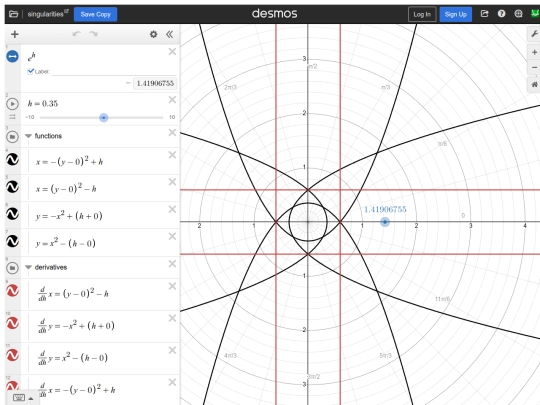Screen dimensions: 540x405
Task: Delete the h = 0.35 expression
Action: click(172, 100)
